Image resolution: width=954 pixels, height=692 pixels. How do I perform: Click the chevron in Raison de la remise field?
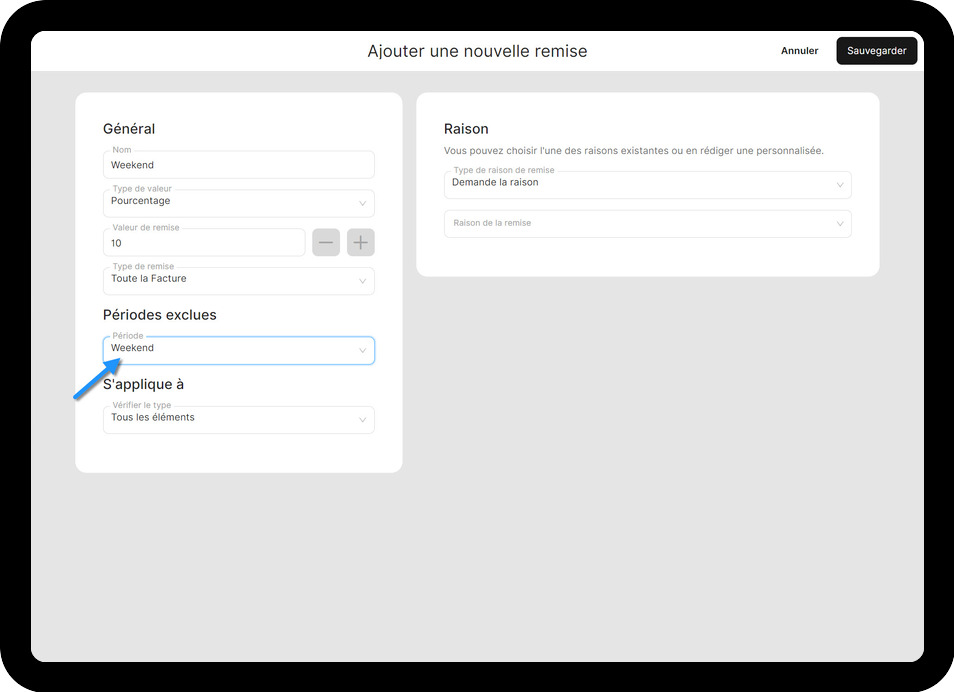839,224
